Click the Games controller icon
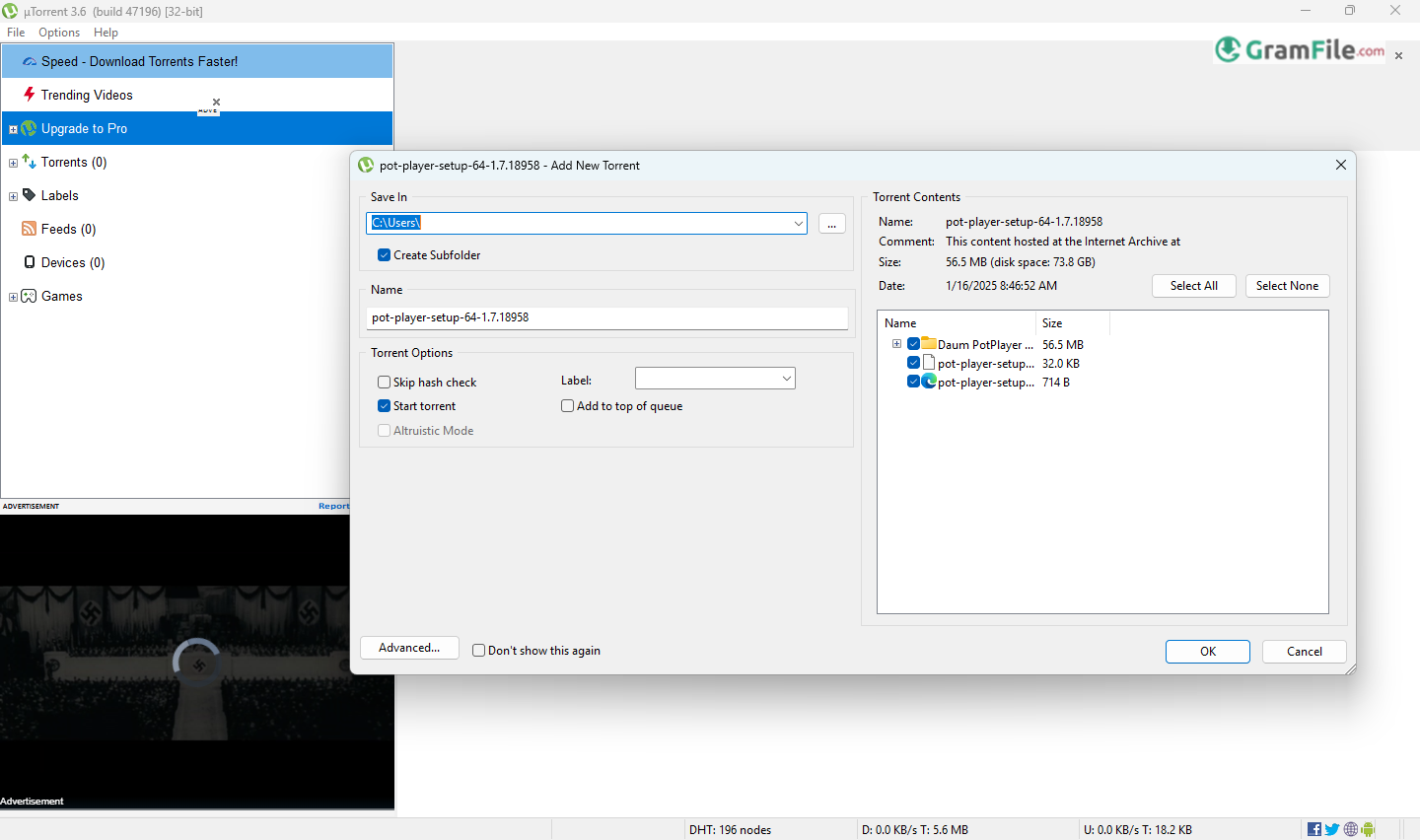Image resolution: width=1420 pixels, height=840 pixels. tap(30, 296)
